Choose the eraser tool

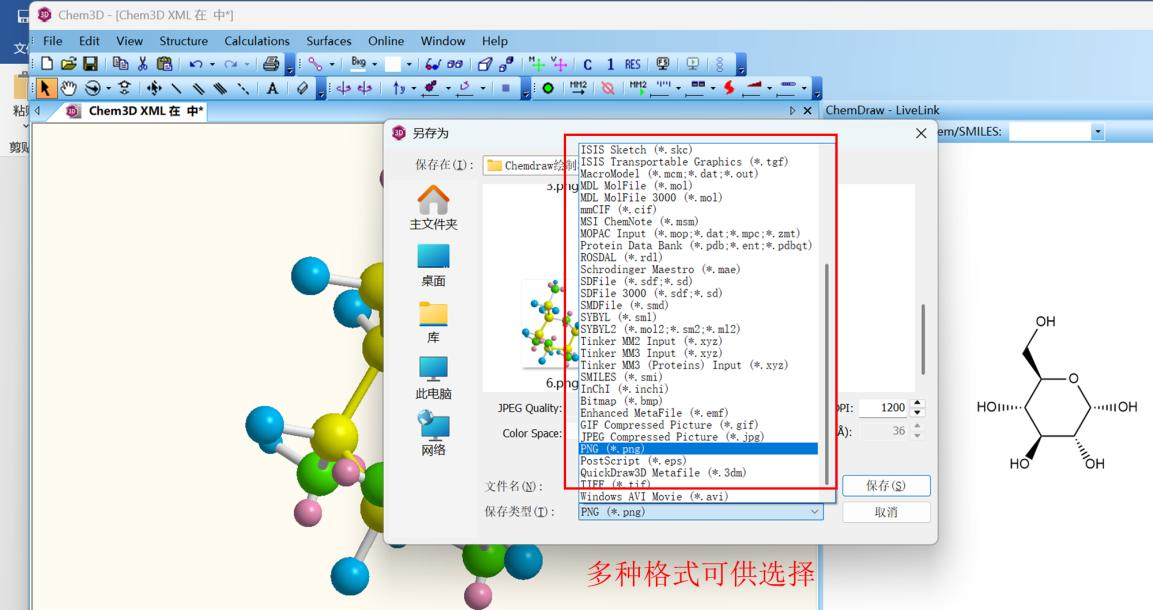click(303, 87)
